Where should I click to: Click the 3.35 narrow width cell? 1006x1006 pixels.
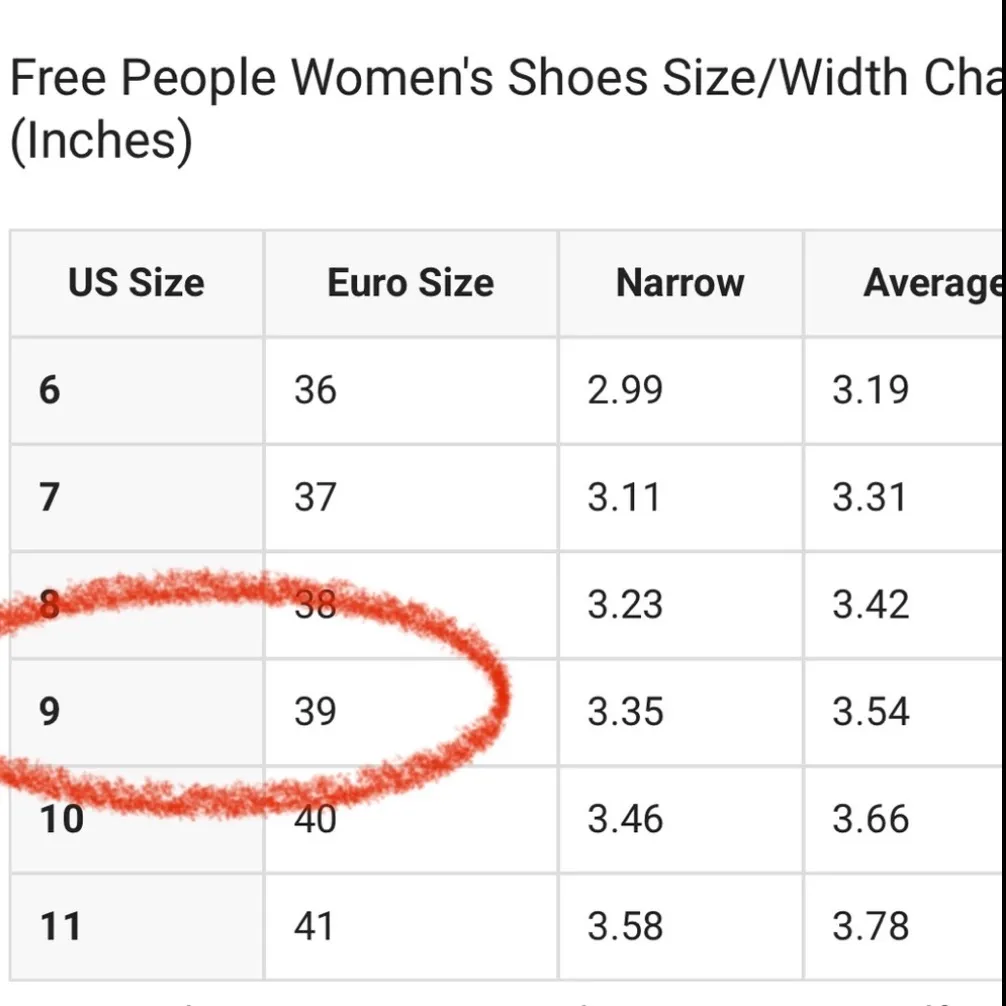(625, 712)
